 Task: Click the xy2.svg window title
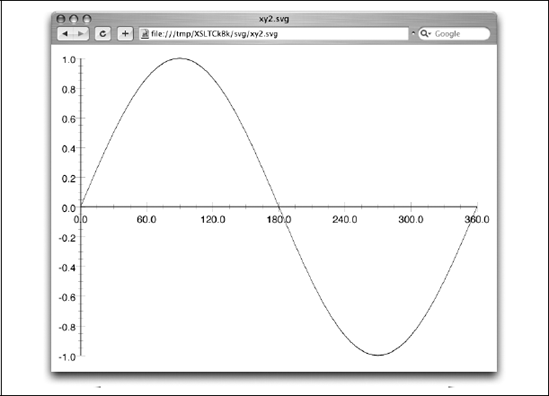(x=274, y=19)
